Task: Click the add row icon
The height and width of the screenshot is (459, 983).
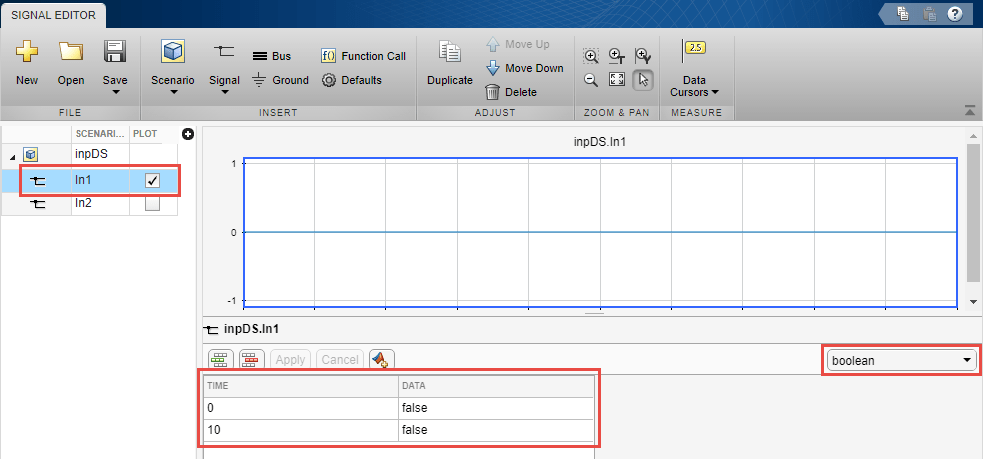Action: pos(221,359)
